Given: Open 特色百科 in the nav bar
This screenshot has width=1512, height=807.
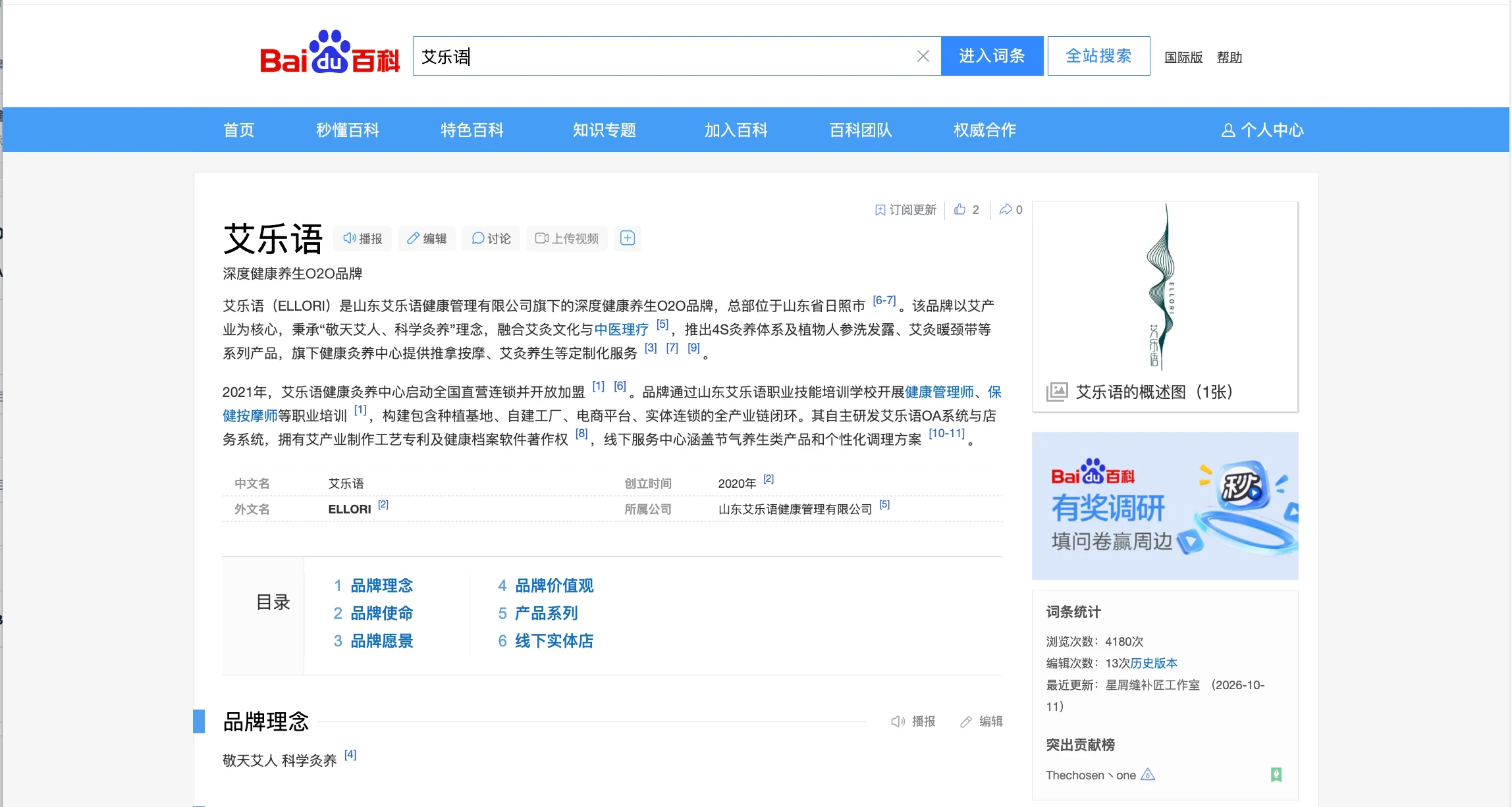Looking at the screenshot, I should 472,130.
